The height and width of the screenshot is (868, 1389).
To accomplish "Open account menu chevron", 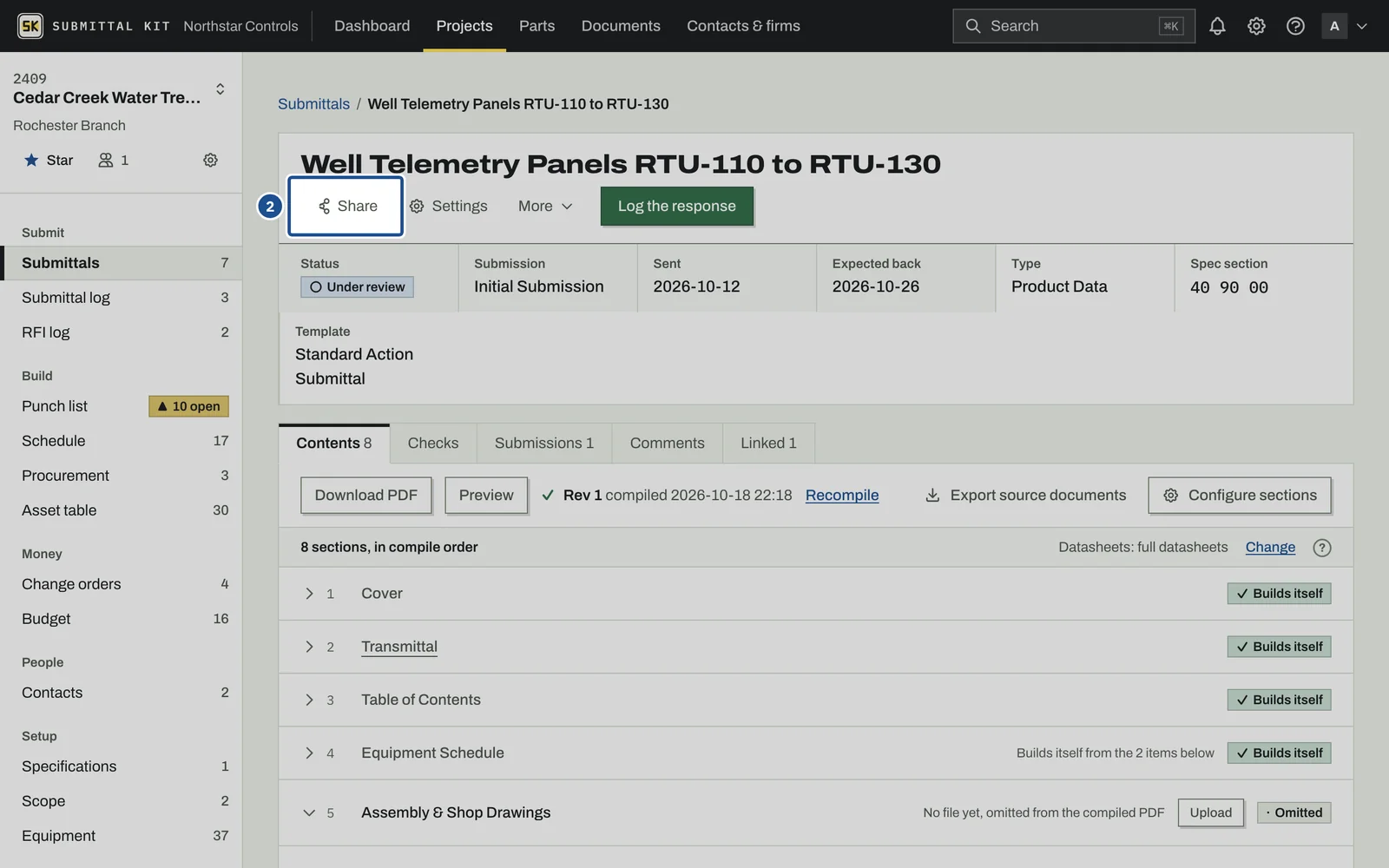I will (1362, 26).
